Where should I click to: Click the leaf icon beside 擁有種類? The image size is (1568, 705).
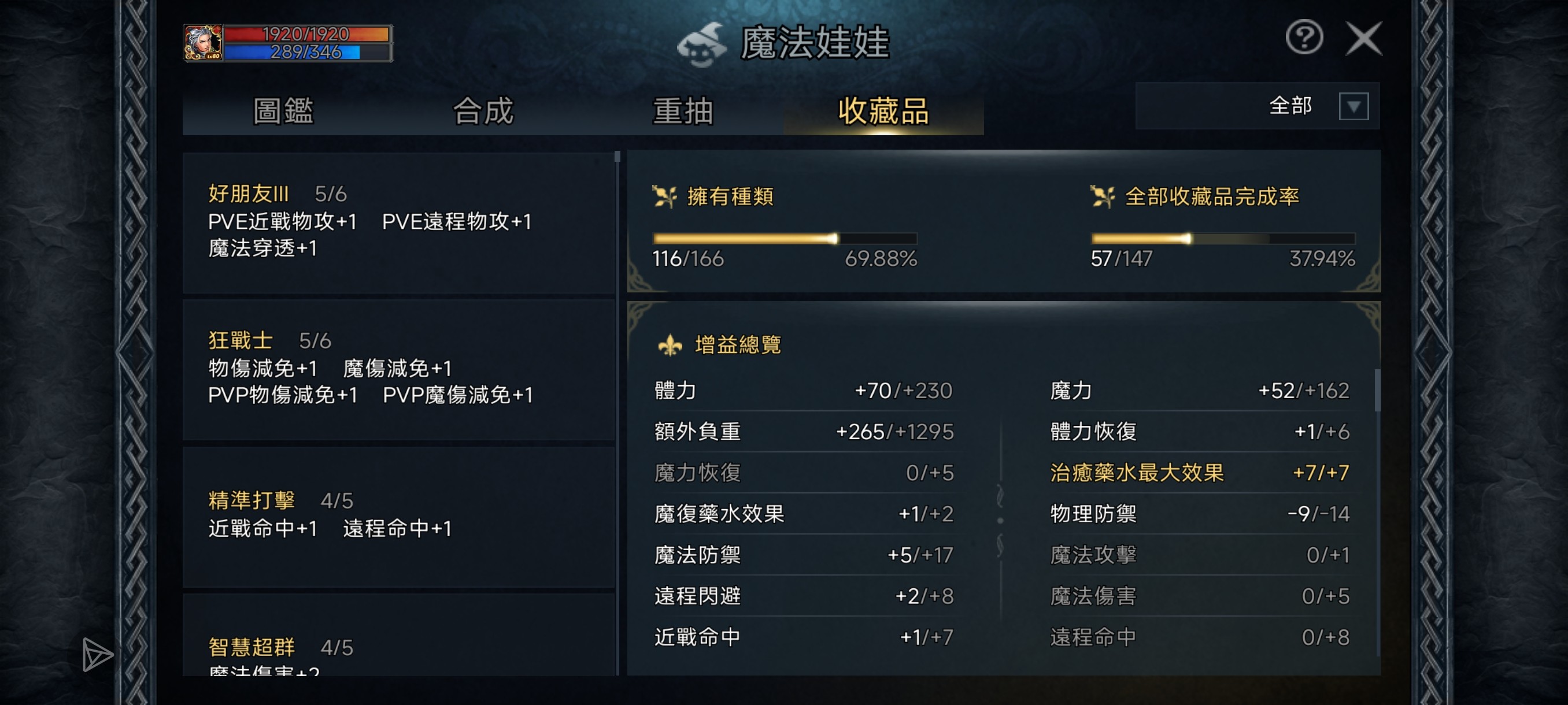664,196
